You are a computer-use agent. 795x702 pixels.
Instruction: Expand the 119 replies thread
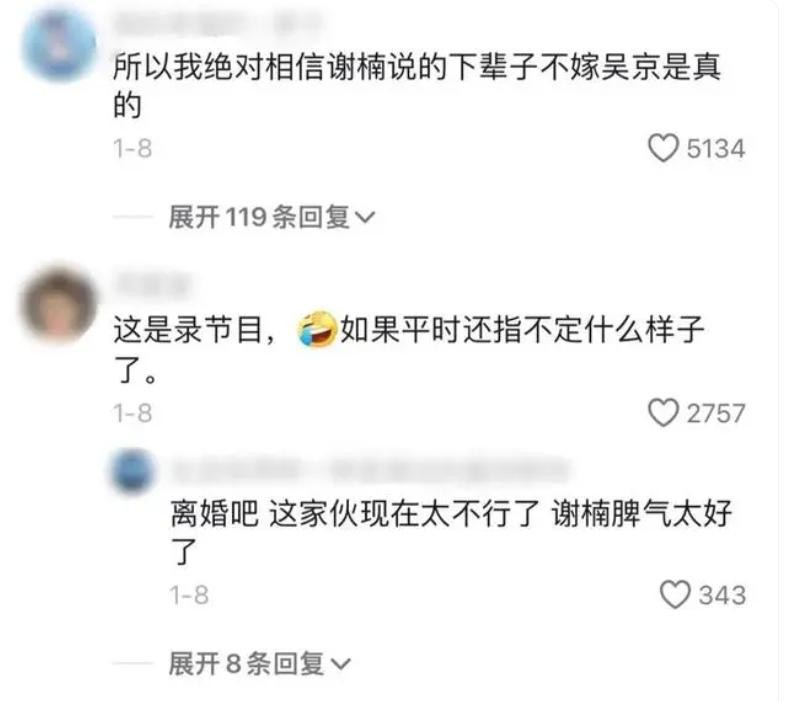[272, 217]
